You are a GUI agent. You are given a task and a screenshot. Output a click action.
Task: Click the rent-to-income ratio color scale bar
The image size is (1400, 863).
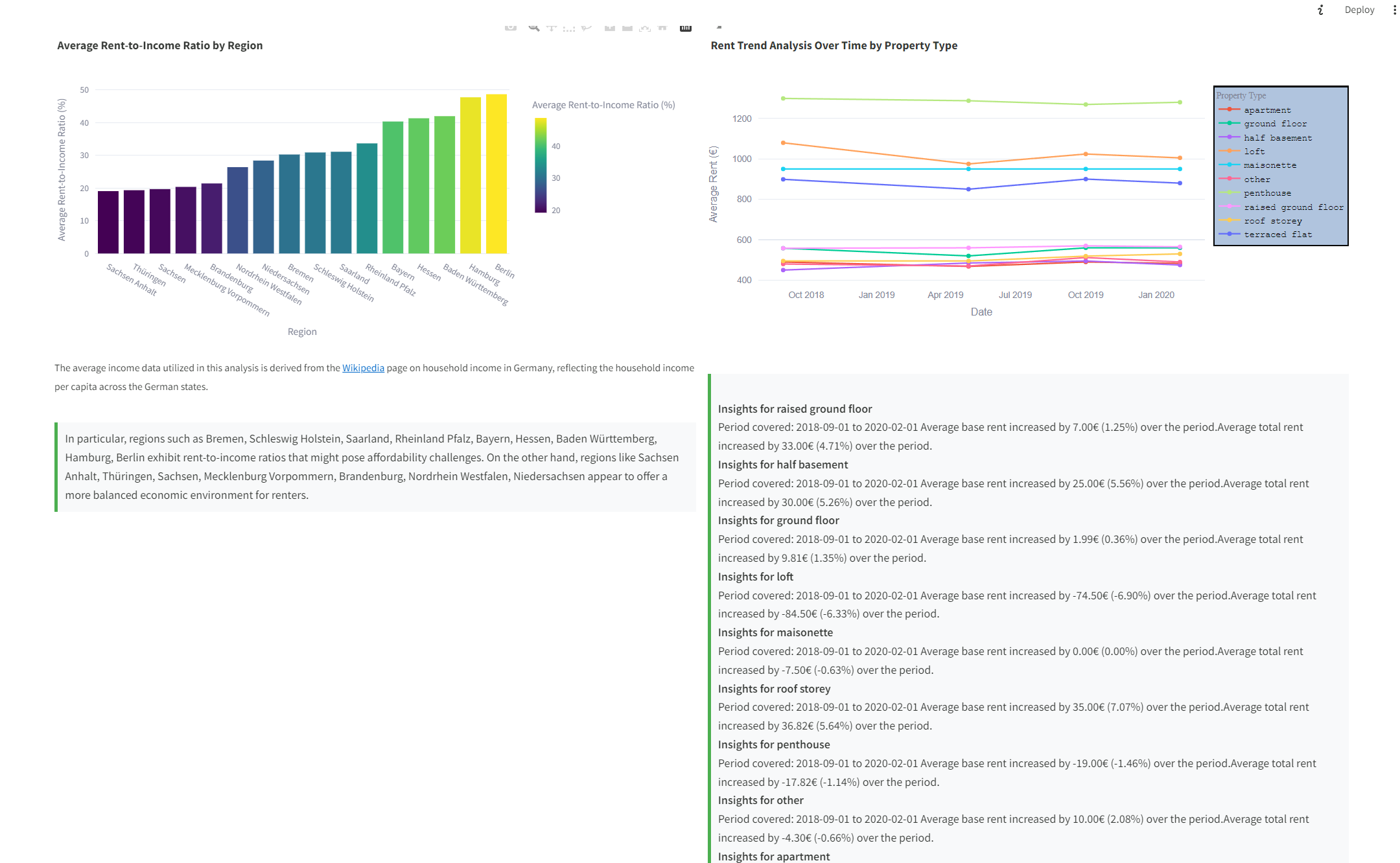point(541,165)
